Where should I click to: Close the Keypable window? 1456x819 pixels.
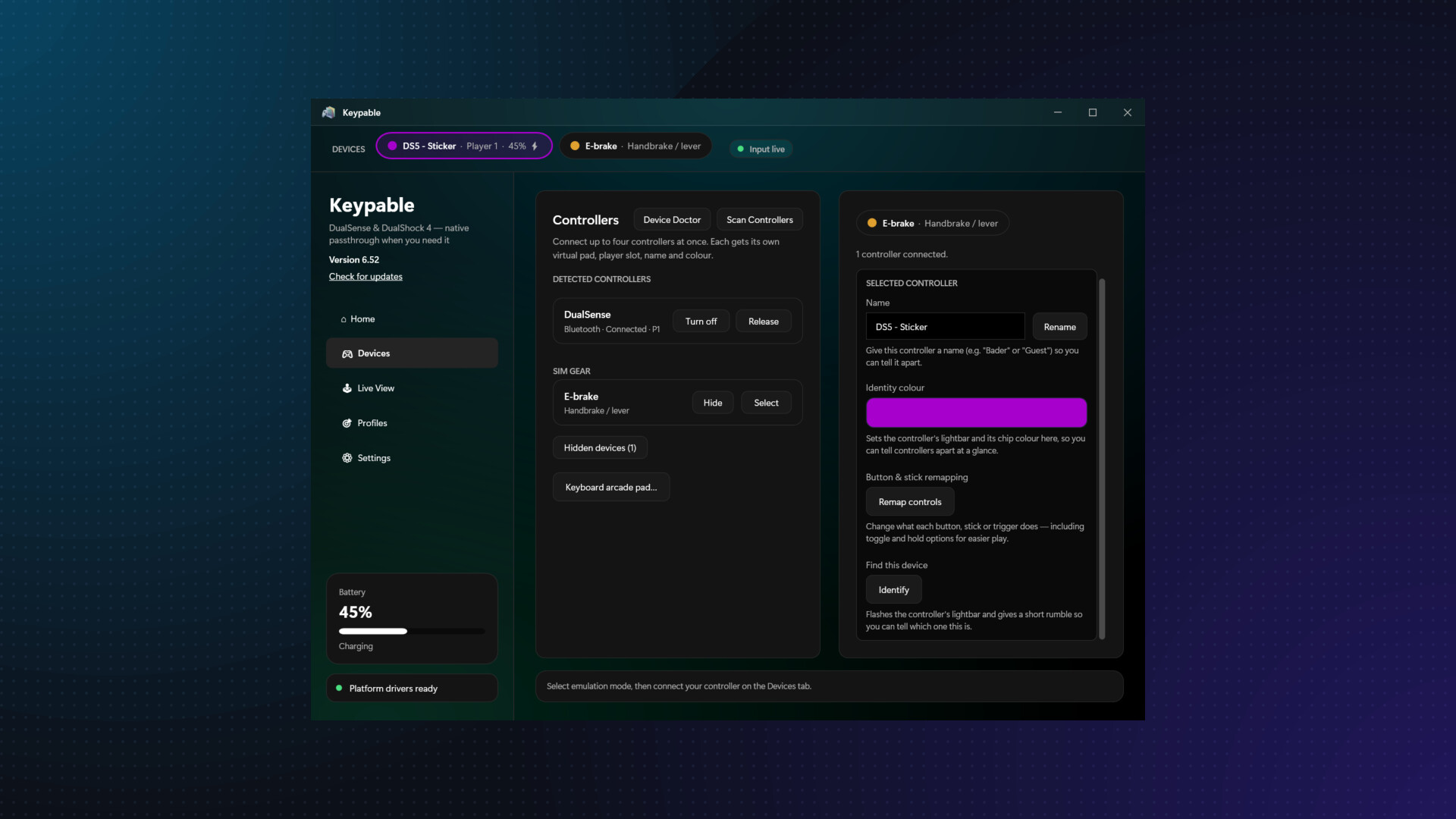tap(1128, 112)
